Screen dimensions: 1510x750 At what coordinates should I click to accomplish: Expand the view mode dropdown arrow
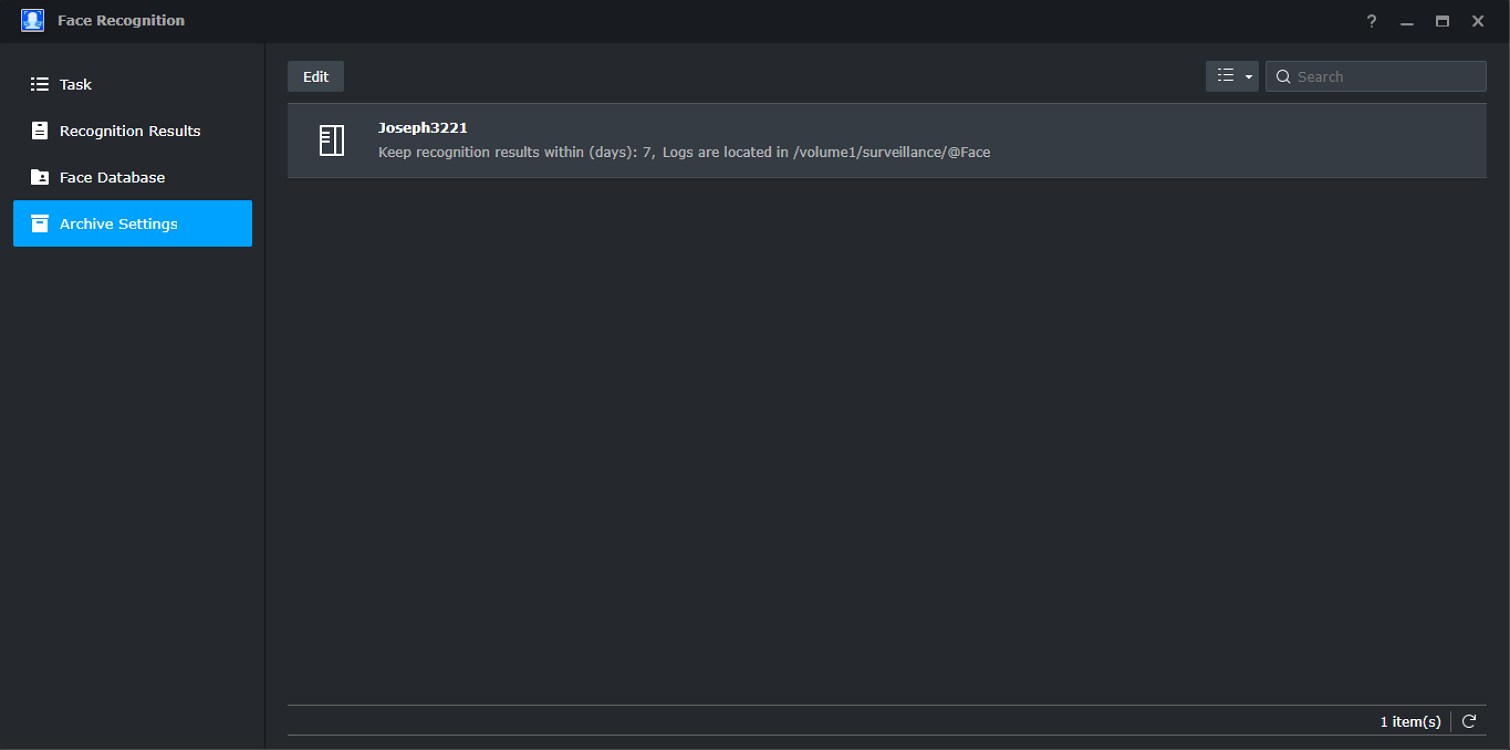coord(1249,77)
